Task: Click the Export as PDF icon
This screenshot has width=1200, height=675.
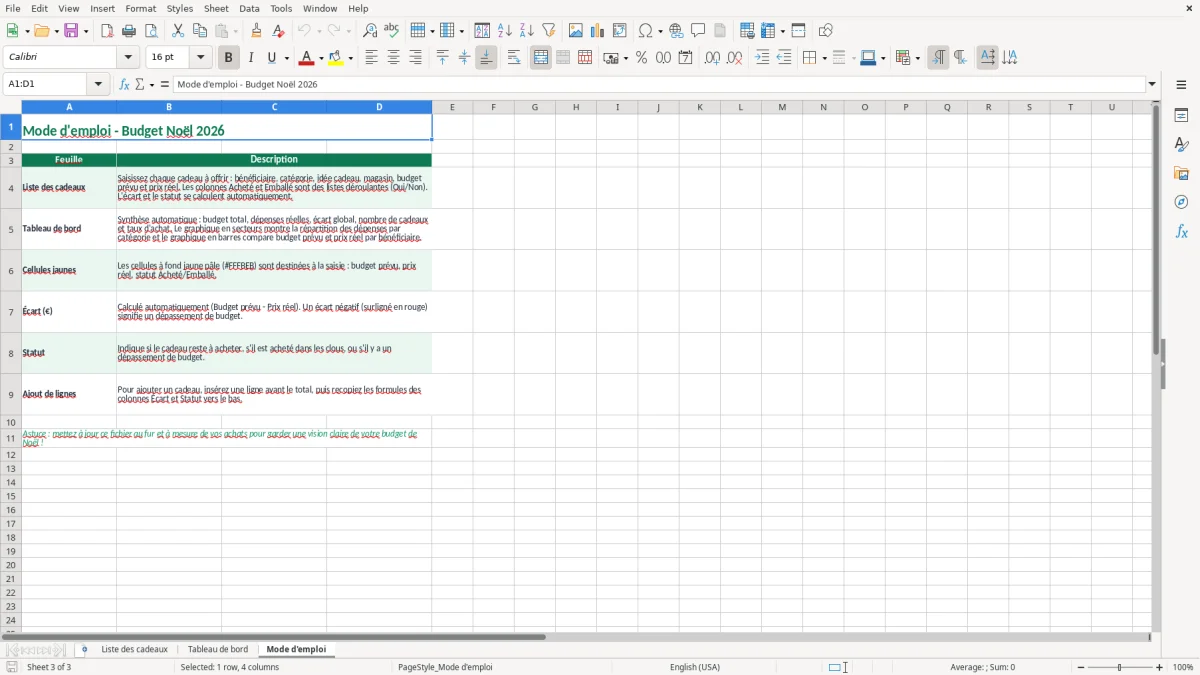Action: point(107,31)
